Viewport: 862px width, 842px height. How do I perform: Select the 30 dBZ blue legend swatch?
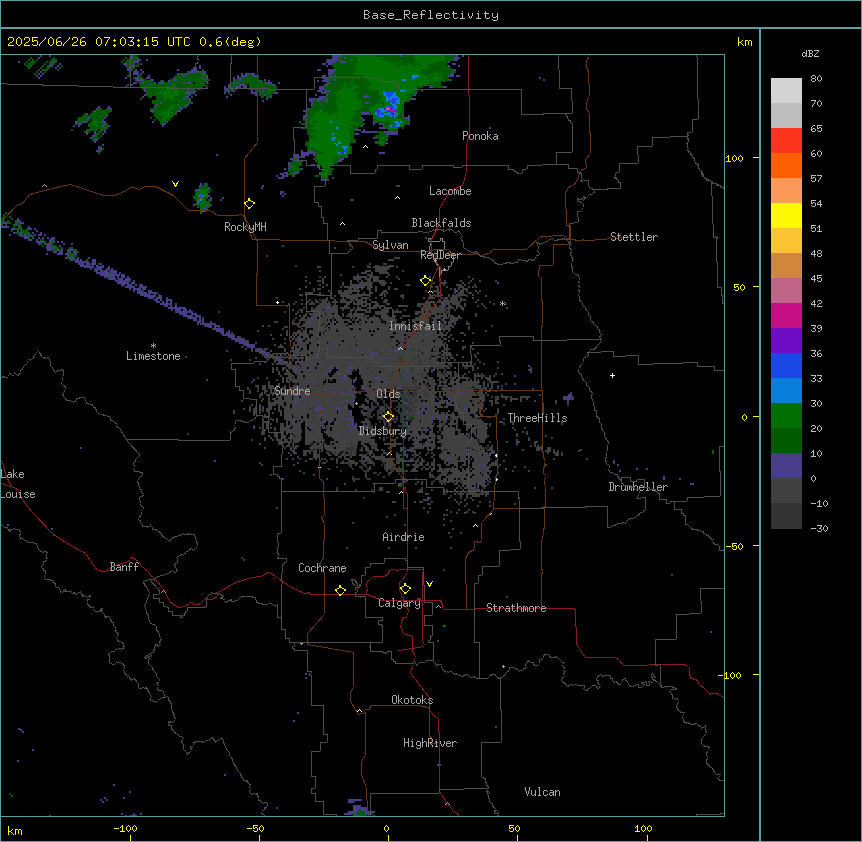pos(786,390)
